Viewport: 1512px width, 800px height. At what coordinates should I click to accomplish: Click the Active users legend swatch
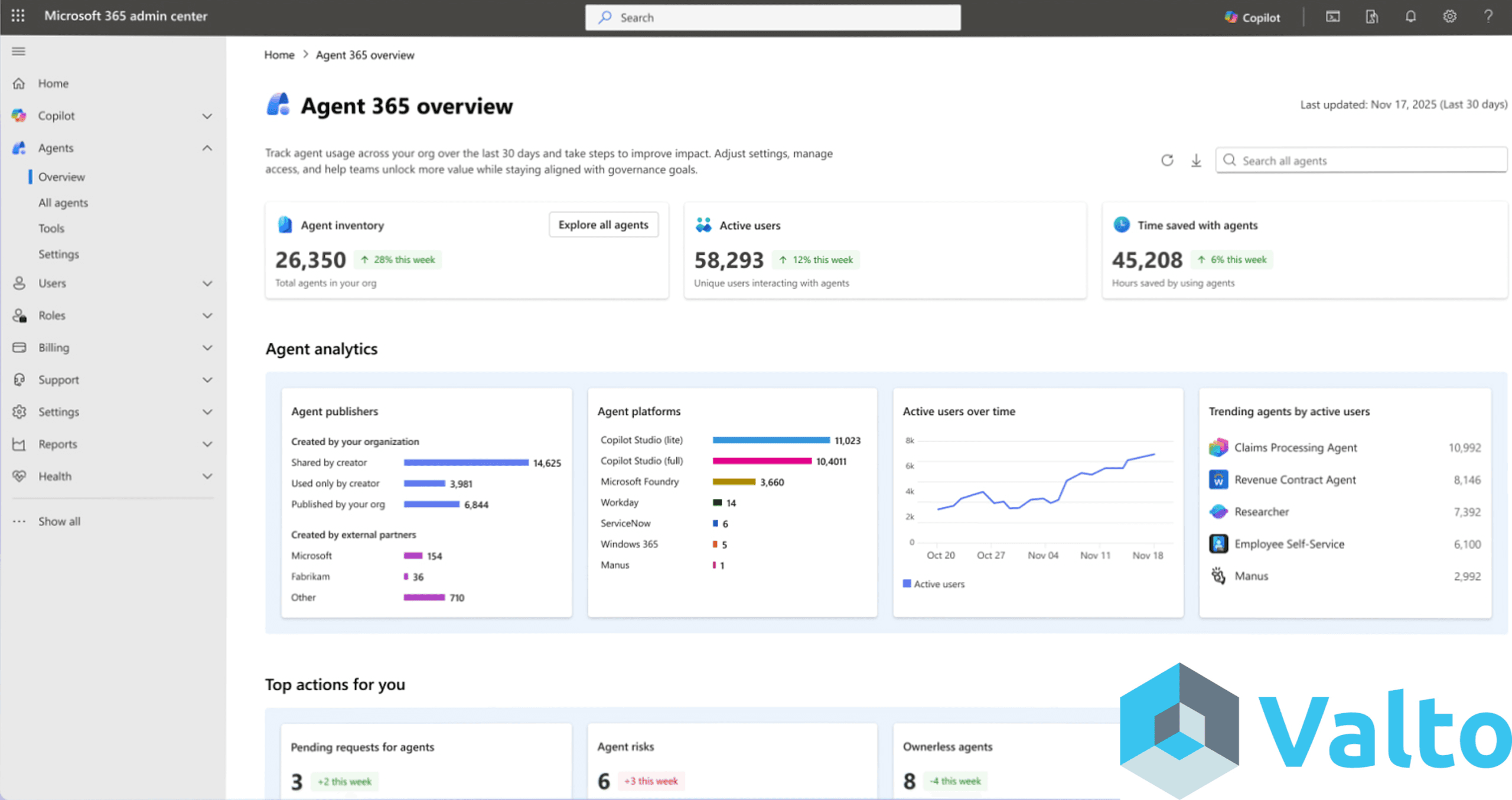(907, 583)
